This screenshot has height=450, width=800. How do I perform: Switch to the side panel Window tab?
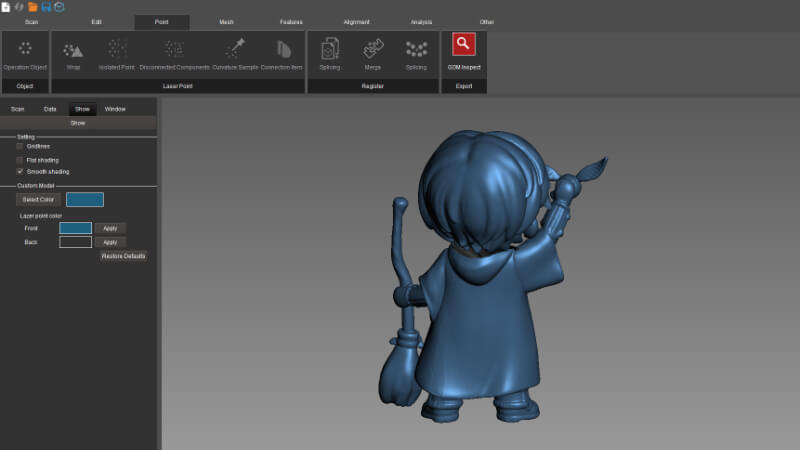115,109
